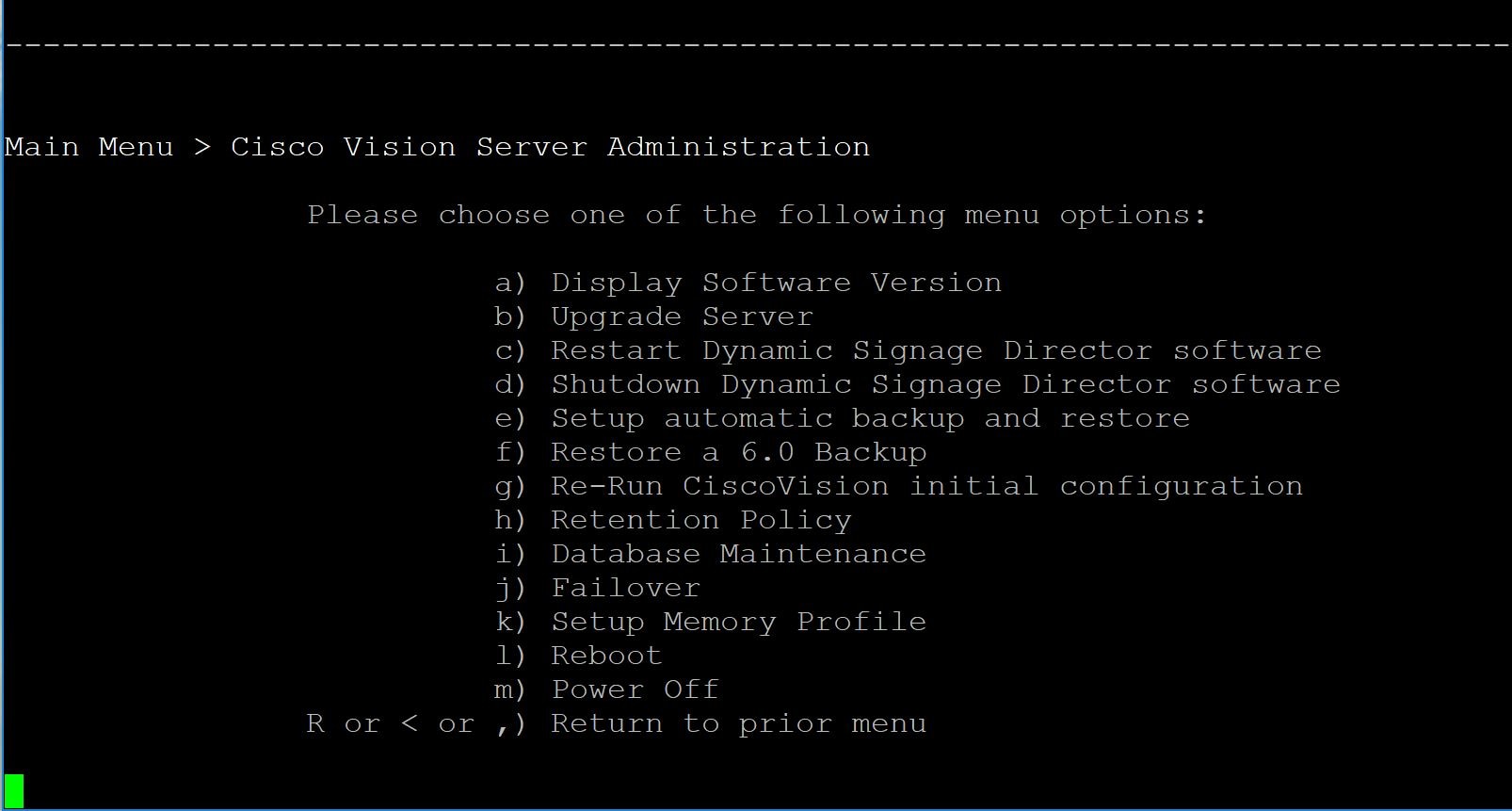Click 'Failover' menu option
1512x811 pixels.
point(598,588)
